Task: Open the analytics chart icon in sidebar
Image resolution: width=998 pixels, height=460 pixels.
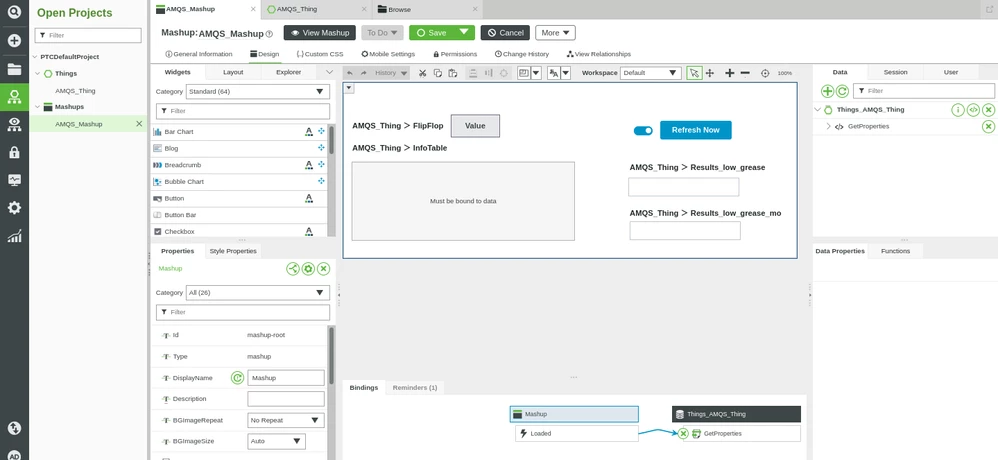Action: (x=14, y=235)
